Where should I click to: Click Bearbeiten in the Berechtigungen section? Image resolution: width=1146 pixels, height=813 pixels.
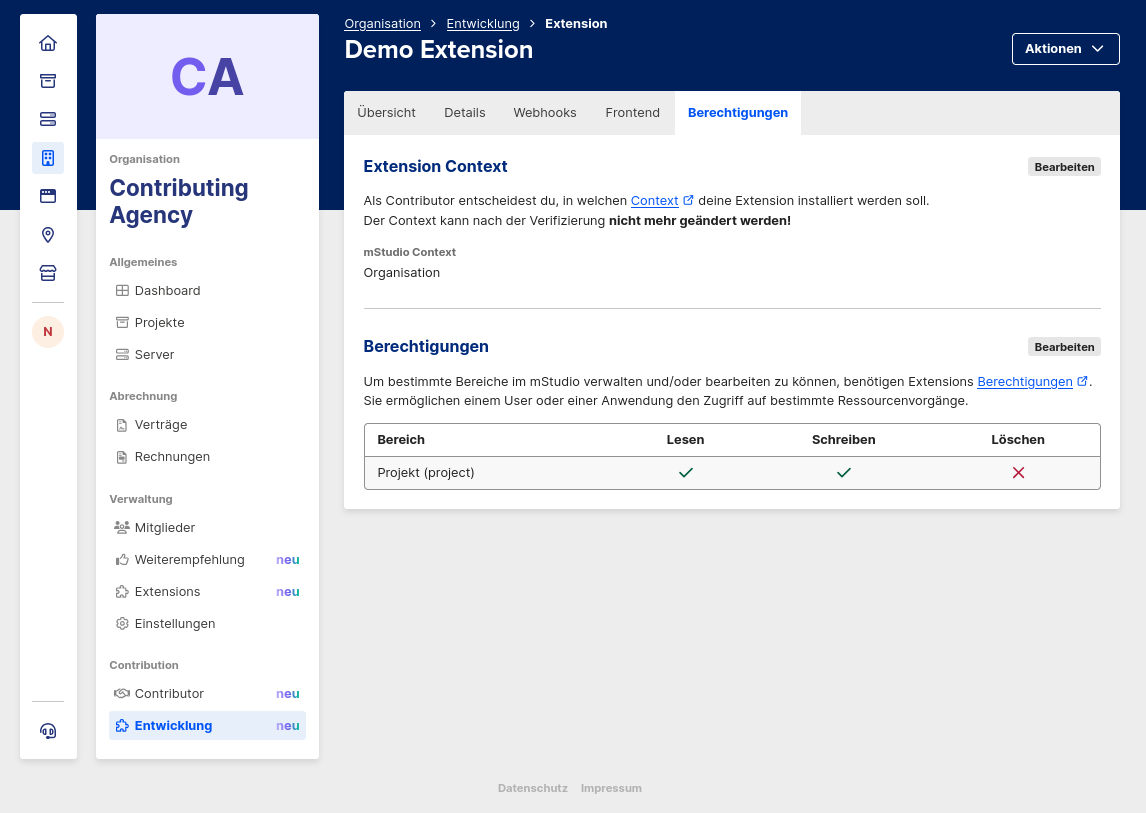(1064, 347)
